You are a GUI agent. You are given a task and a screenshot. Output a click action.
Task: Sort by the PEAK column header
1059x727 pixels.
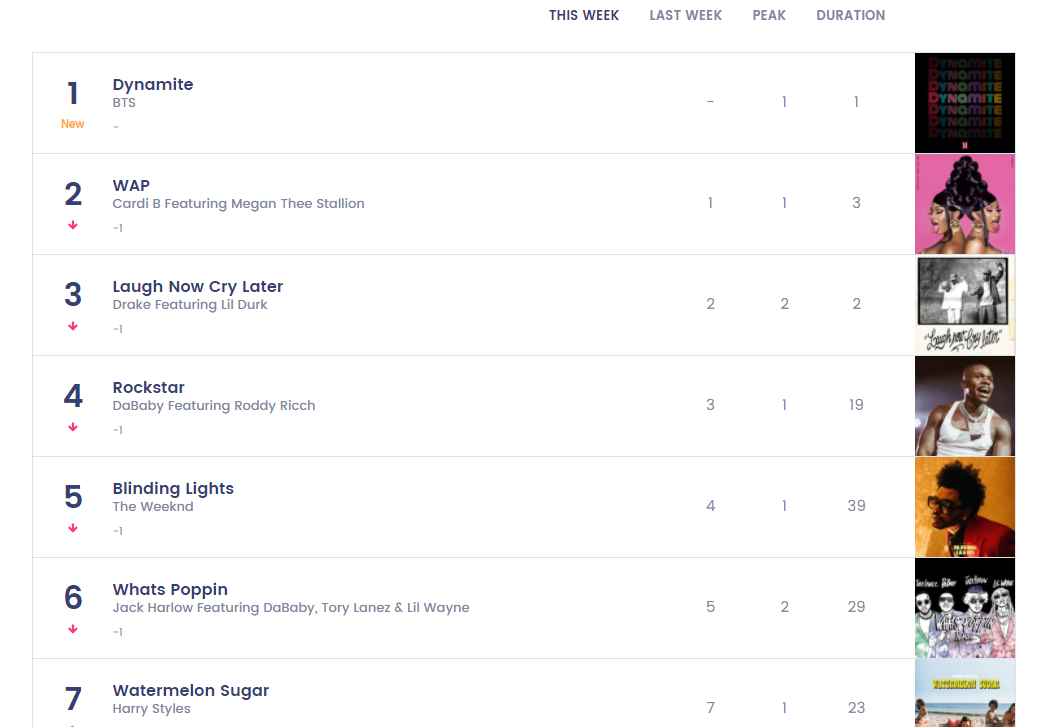pos(769,15)
